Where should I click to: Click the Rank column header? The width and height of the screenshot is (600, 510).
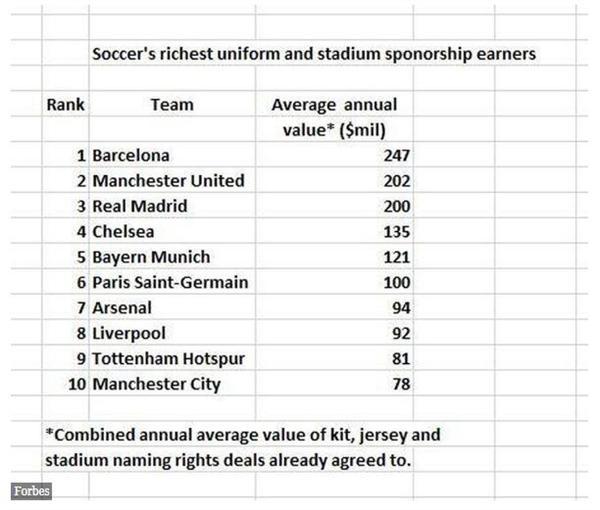click(x=65, y=104)
